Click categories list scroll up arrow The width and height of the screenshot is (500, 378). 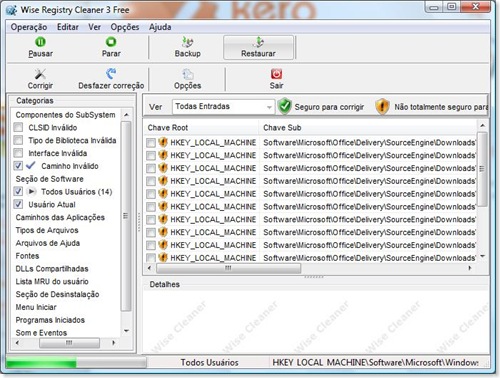[x=126, y=115]
